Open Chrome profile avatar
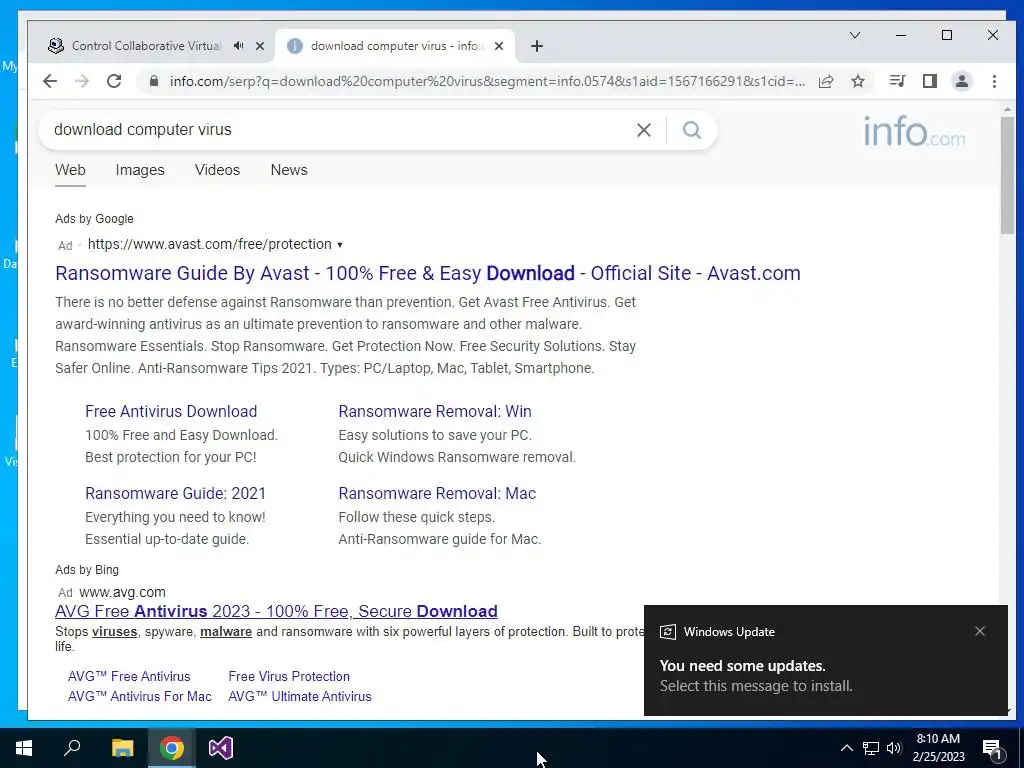 961,81
